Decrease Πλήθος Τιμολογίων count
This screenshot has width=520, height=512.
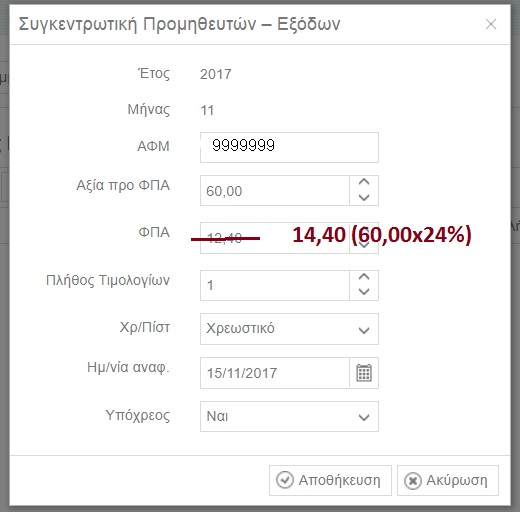pos(364,292)
